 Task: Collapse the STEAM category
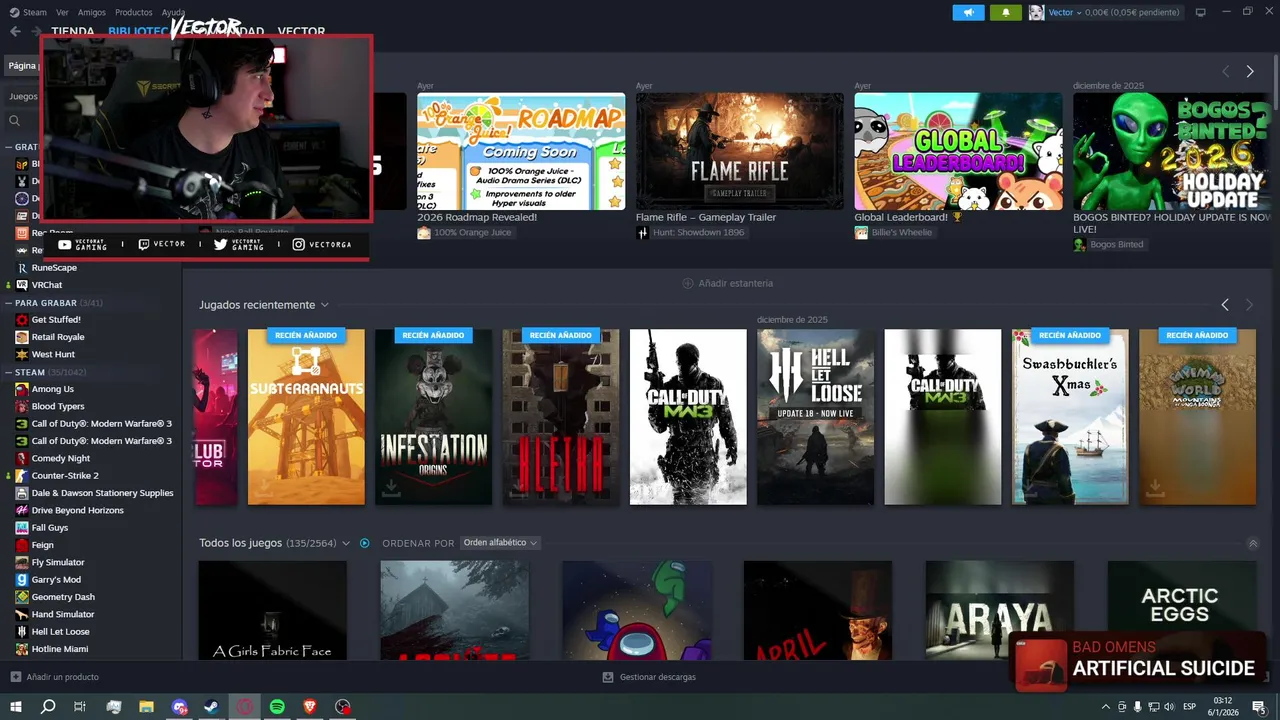click(8, 372)
